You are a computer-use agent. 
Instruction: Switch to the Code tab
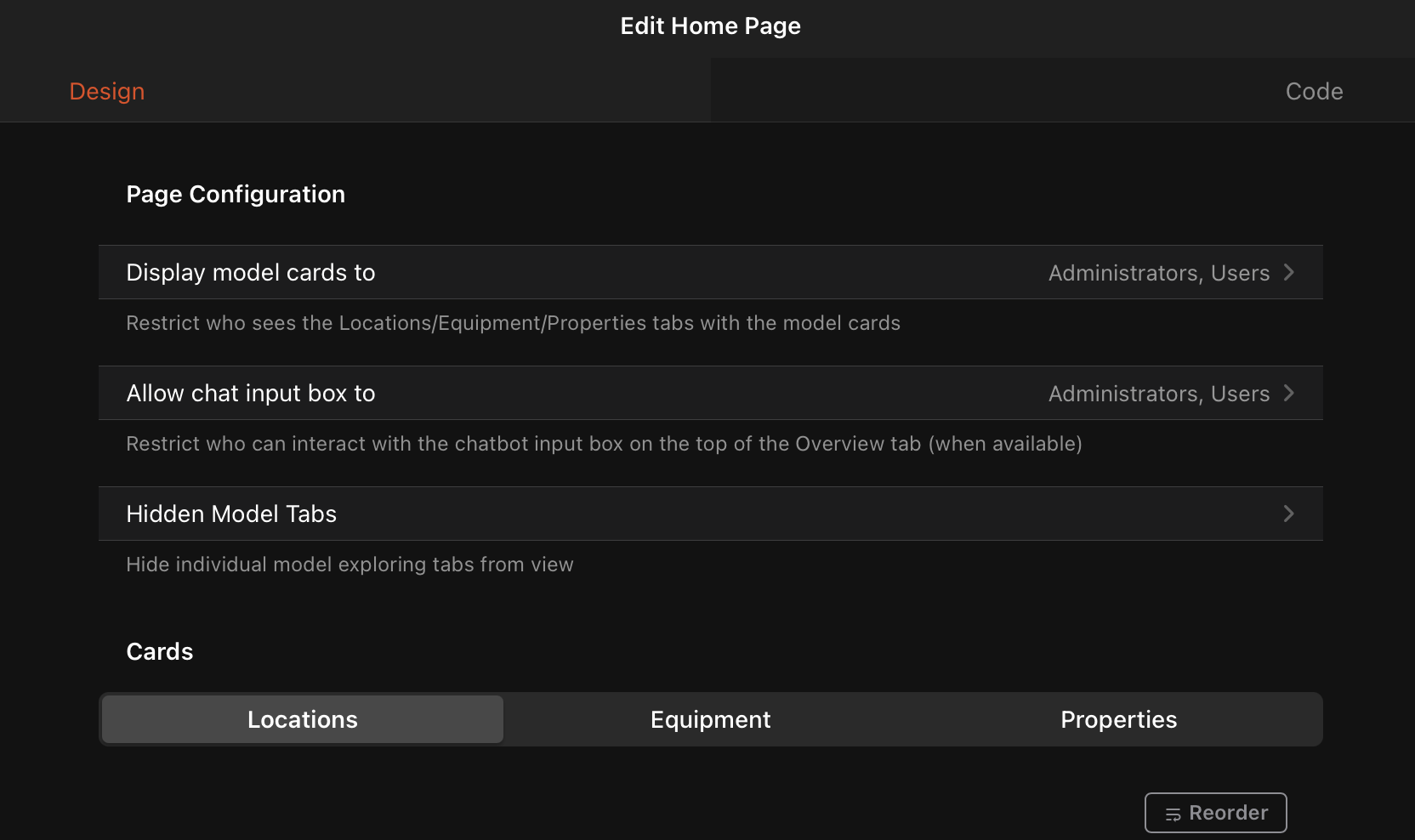(1314, 91)
